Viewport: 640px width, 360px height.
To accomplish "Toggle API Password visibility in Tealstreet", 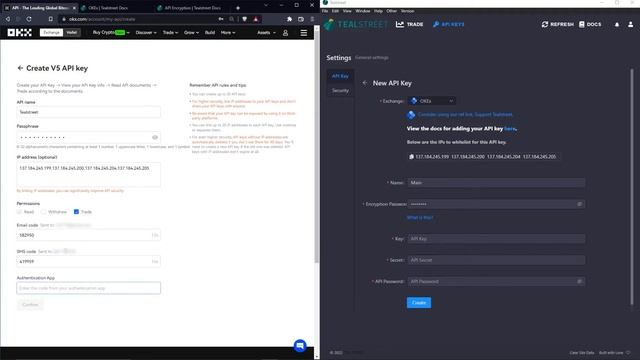I will pyautogui.click(x=580, y=281).
